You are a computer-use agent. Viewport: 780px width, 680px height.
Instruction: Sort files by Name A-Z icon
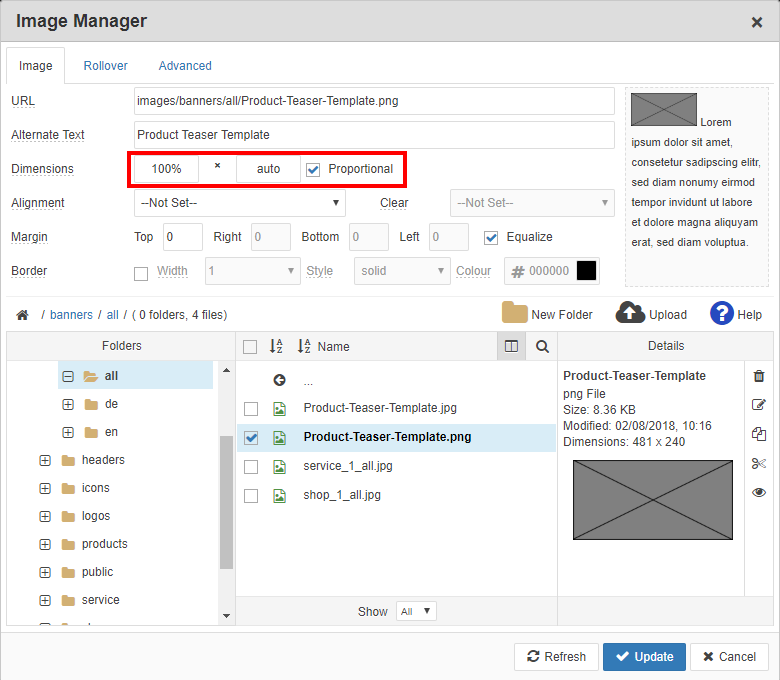(x=304, y=346)
